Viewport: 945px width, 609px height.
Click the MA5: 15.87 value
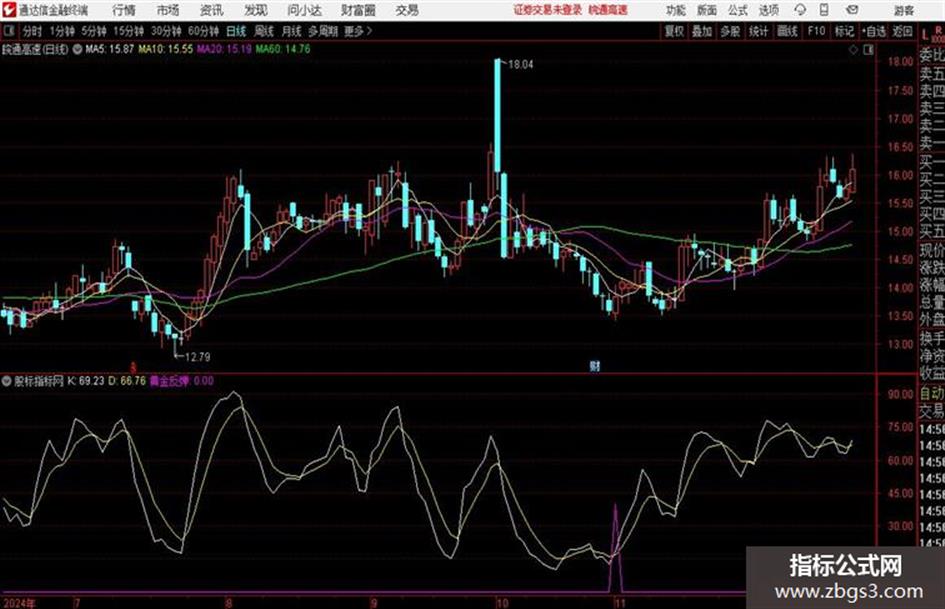109,49
